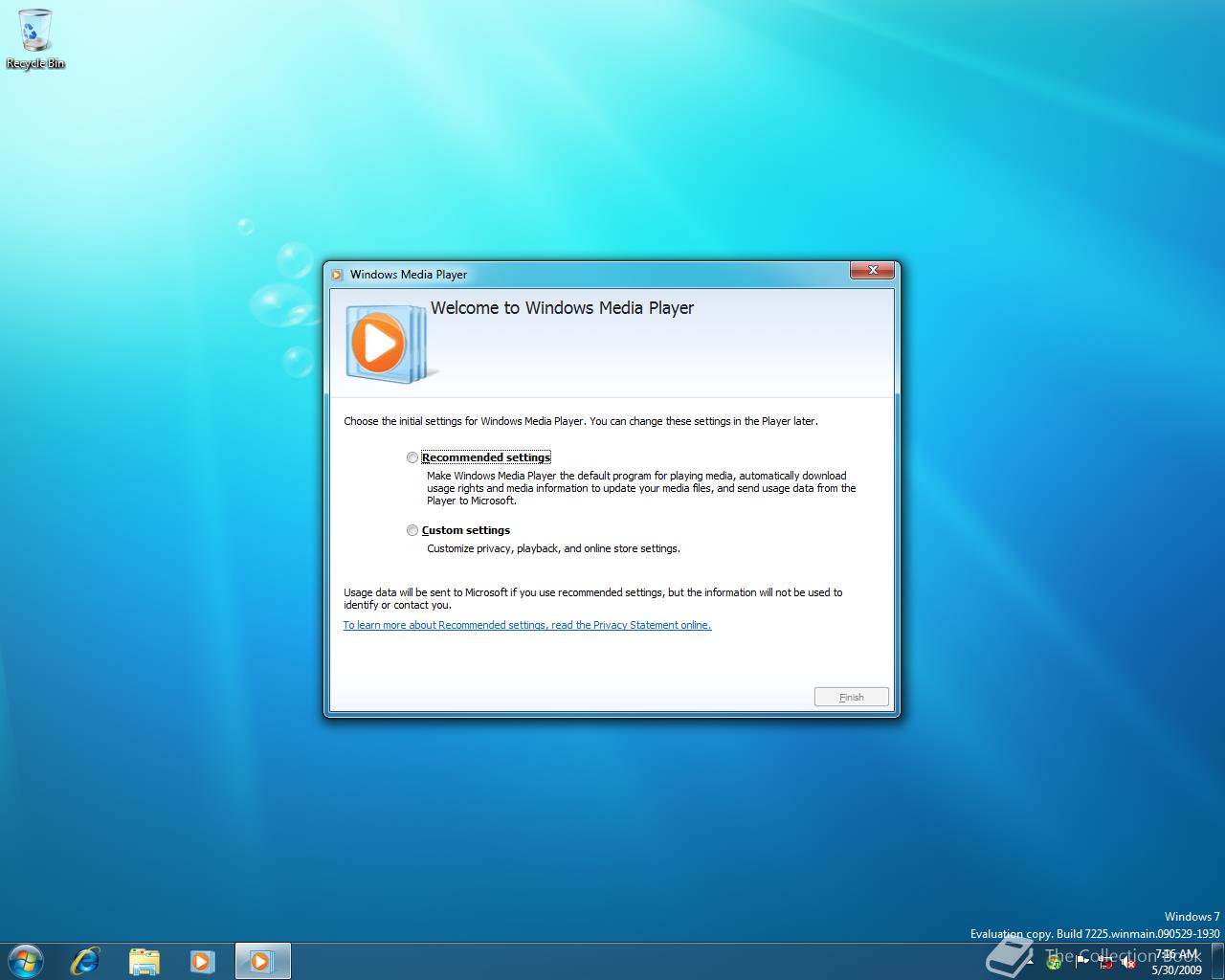Select the Recycle Bin desktop icon

coord(35,39)
